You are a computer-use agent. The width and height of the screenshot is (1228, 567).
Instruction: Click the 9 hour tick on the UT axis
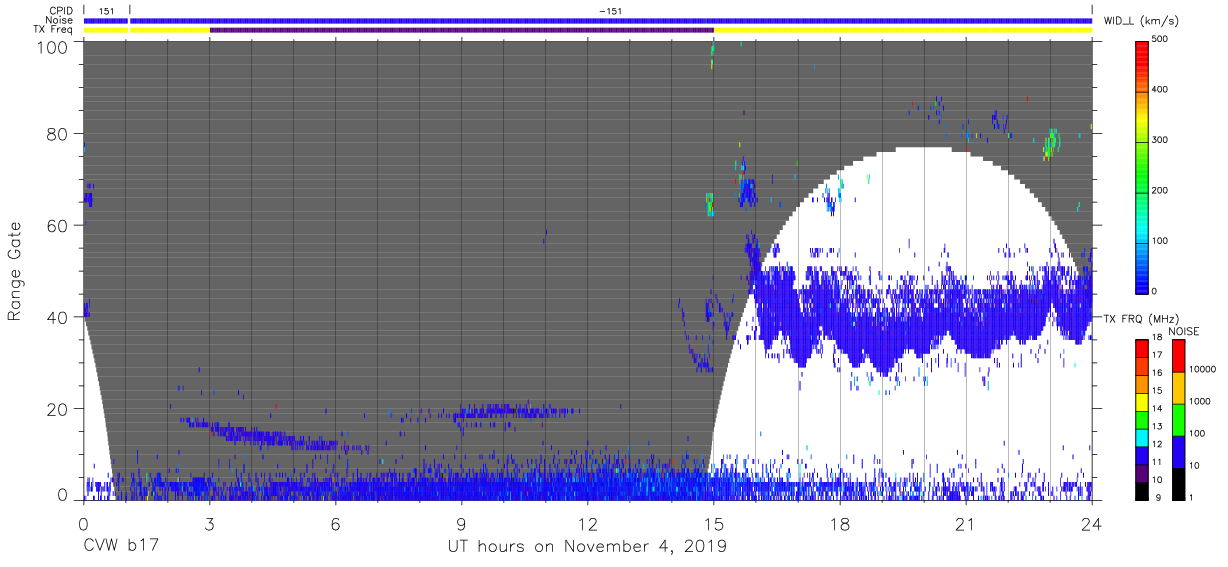[461, 524]
